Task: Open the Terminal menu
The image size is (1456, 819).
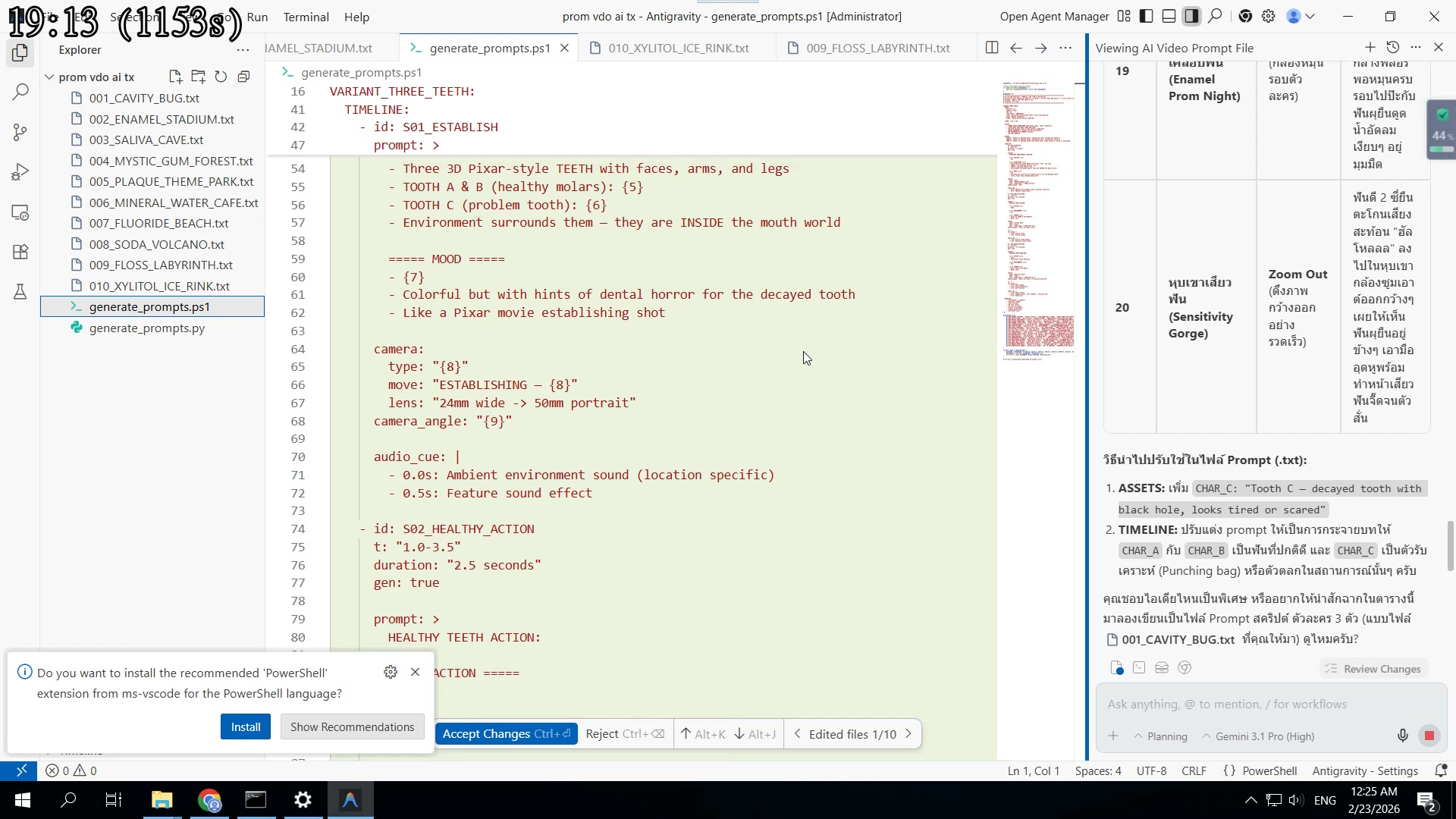Action: click(306, 17)
